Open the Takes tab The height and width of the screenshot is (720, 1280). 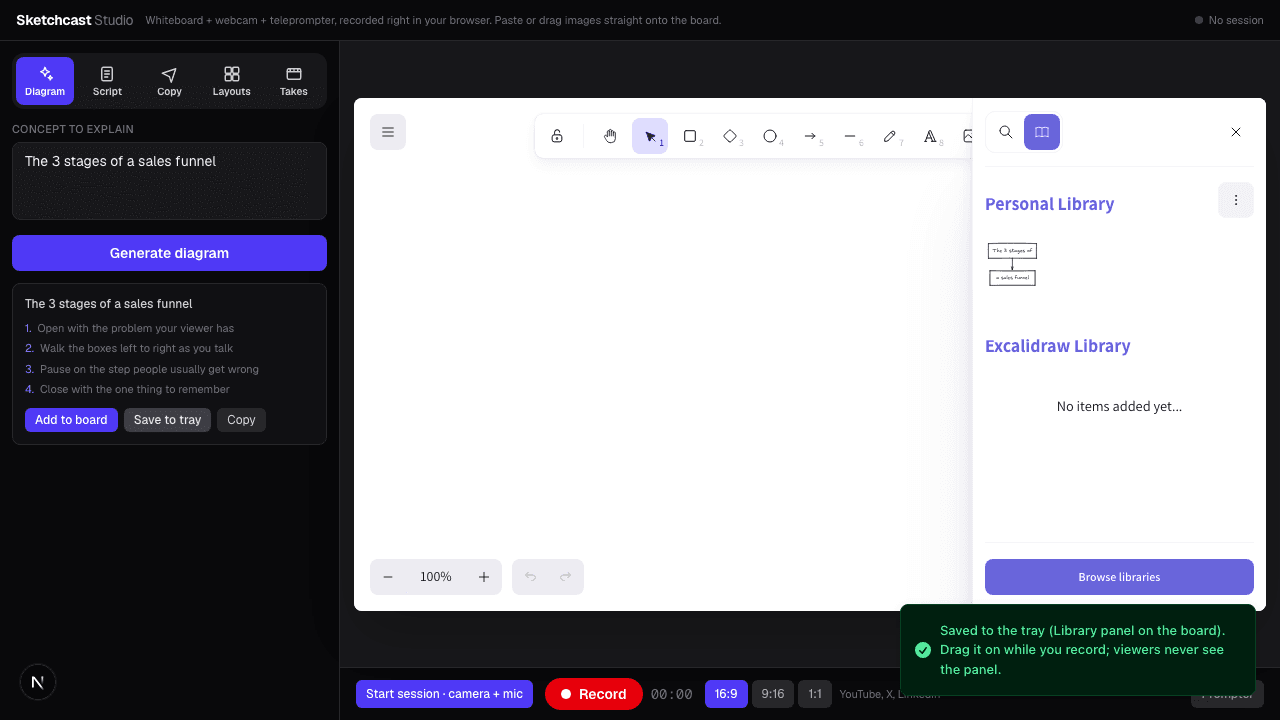pyautogui.click(x=294, y=81)
